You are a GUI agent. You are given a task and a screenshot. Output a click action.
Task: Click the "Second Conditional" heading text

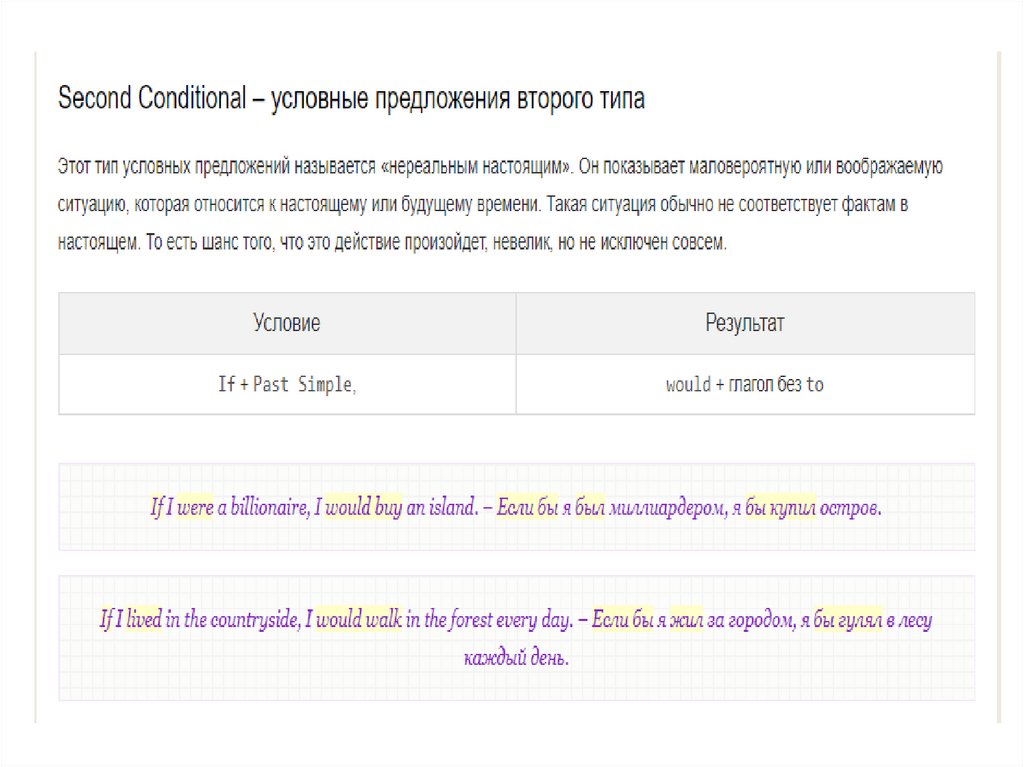click(x=151, y=99)
